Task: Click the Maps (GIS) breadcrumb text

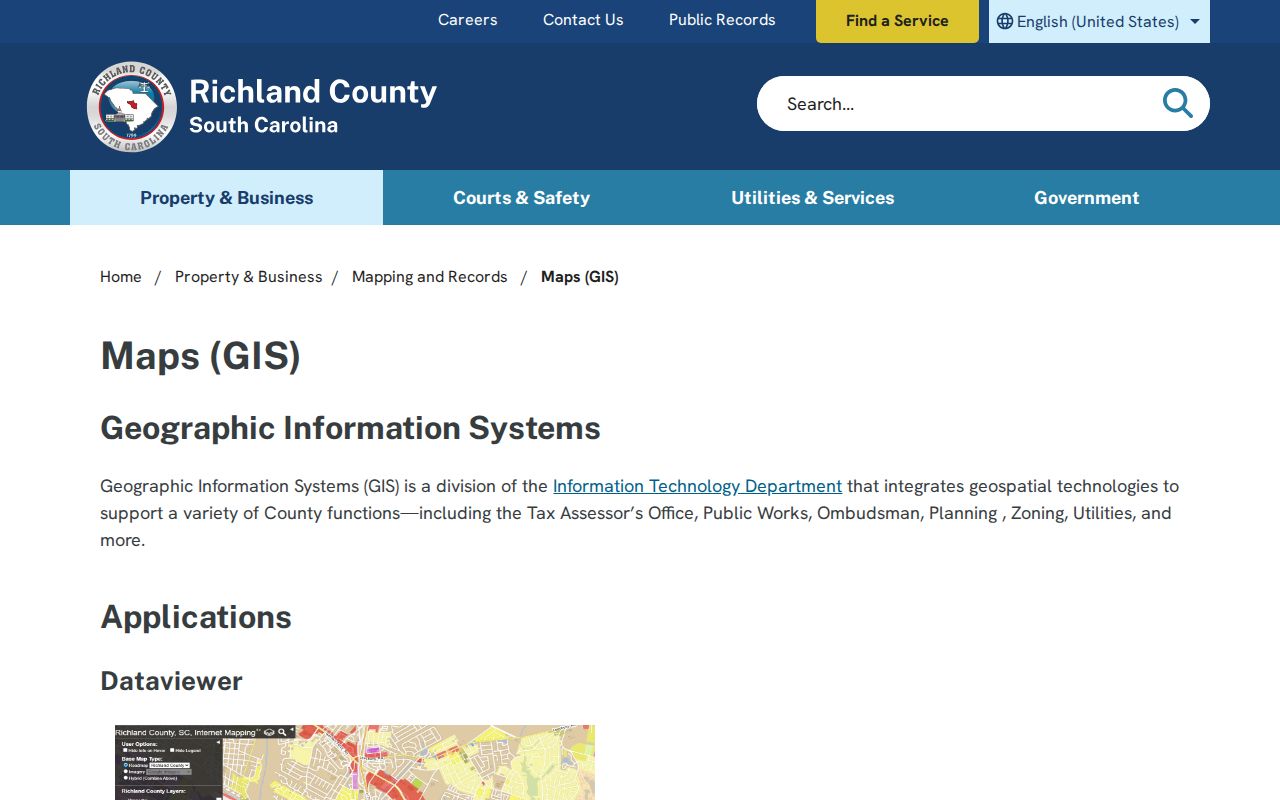Action: [x=580, y=277]
